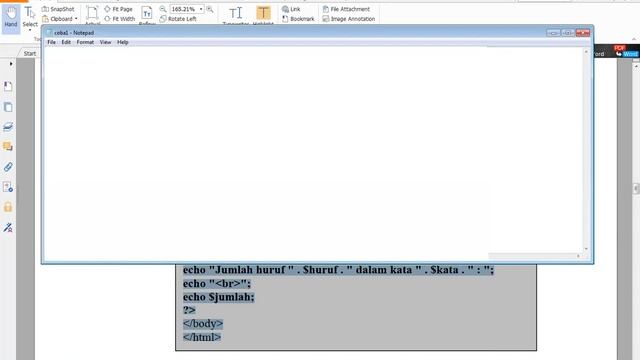This screenshot has width=640, height=360.
Task: Open the Select tool dropdown arrow
Action: pyautogui.click(x=30, y=30)
